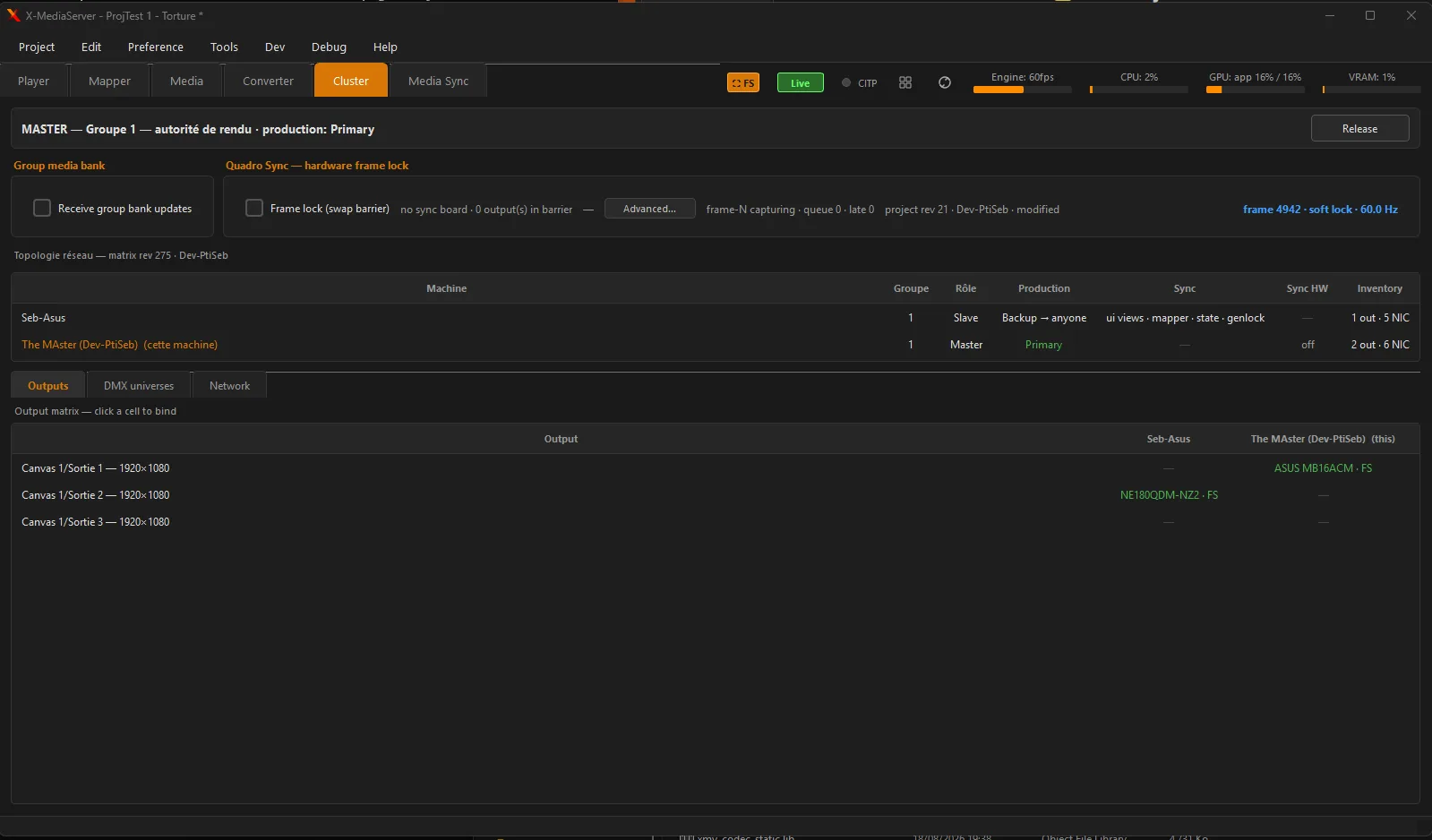Click the ASUS MB16ACM · FS cell
Screen dimensions: 1432x840
[1323, 468]
